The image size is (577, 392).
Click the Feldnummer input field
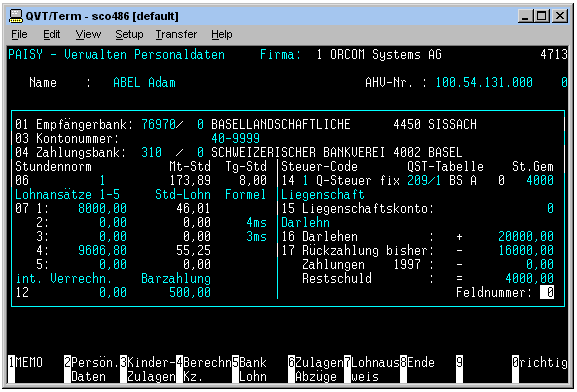coord(547,293)
